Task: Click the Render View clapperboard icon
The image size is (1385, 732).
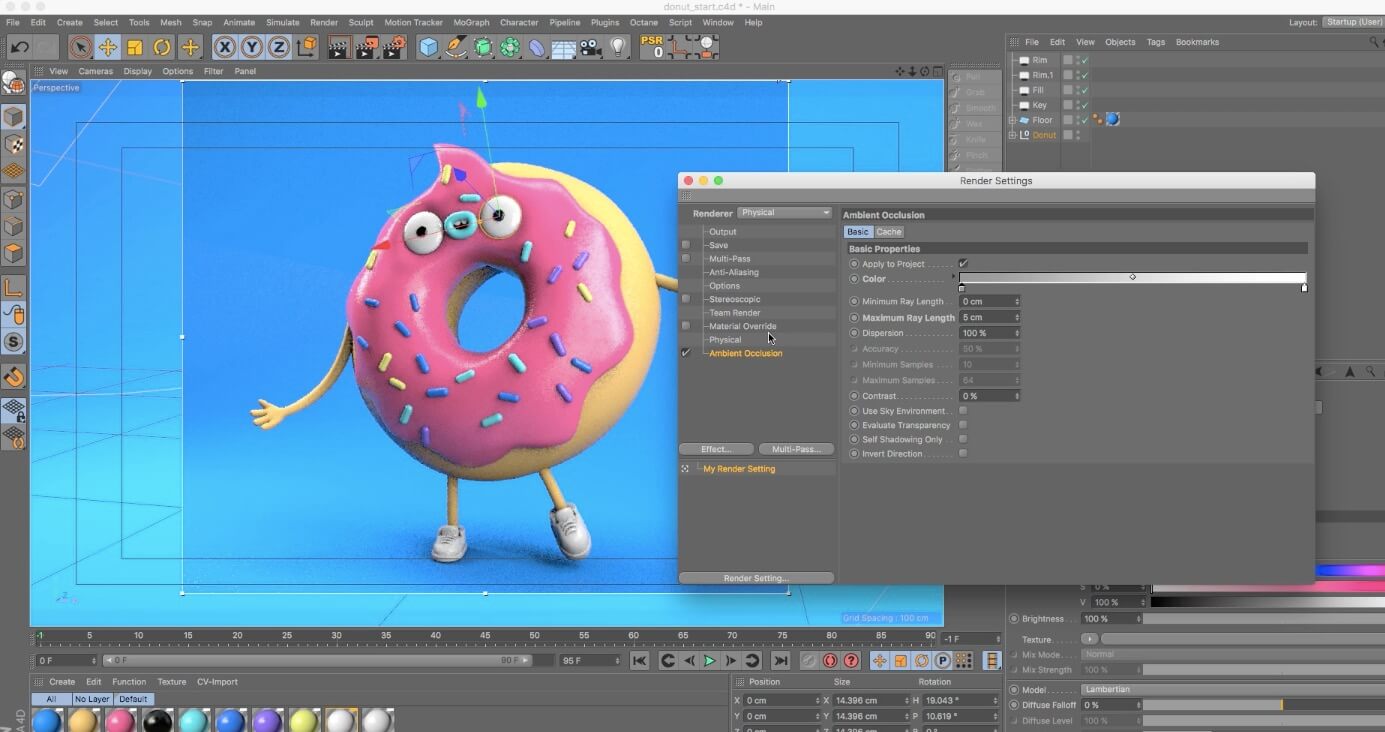Action: coord(340,47)
